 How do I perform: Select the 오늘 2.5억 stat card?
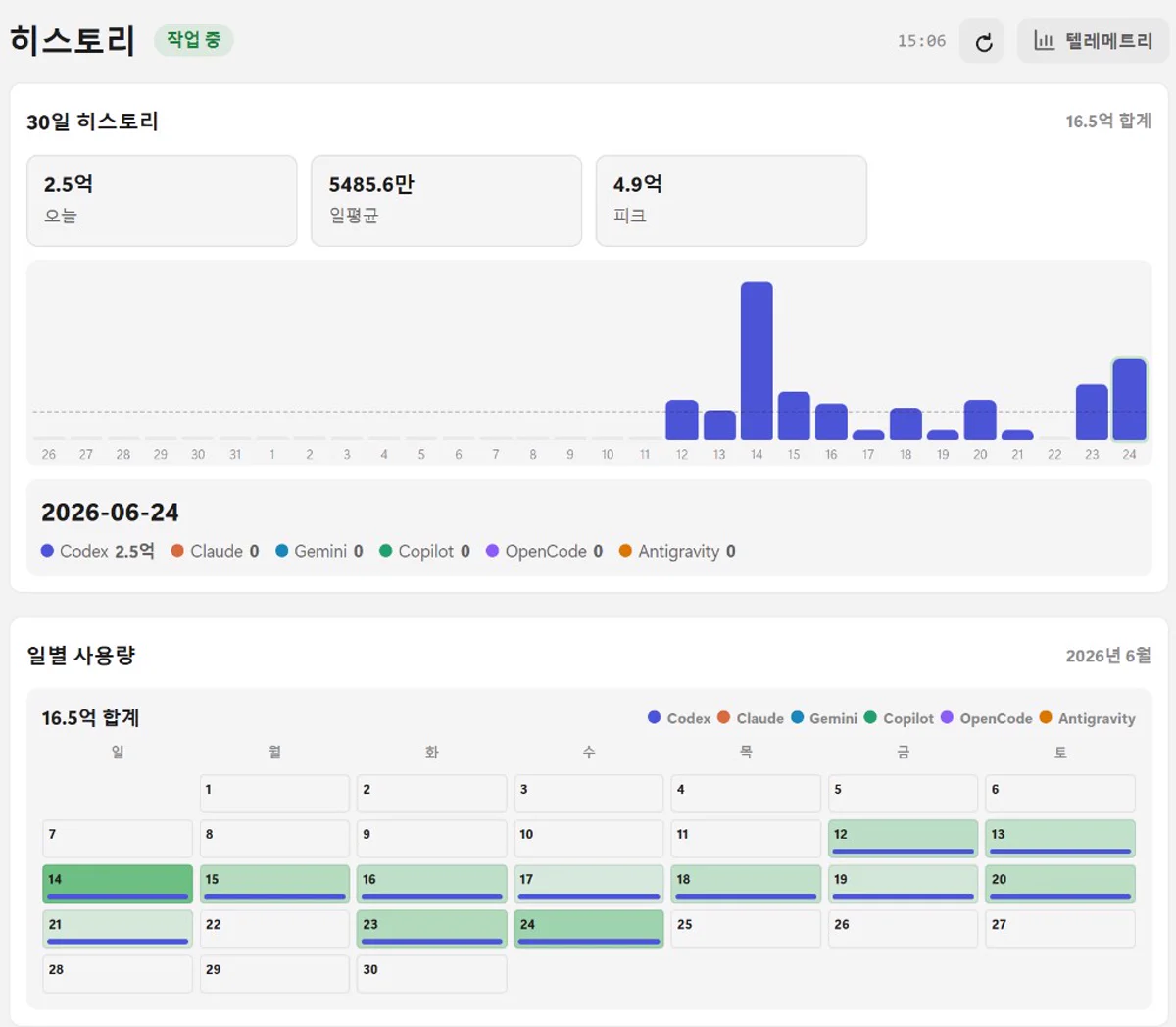click(x=162, y=201)
